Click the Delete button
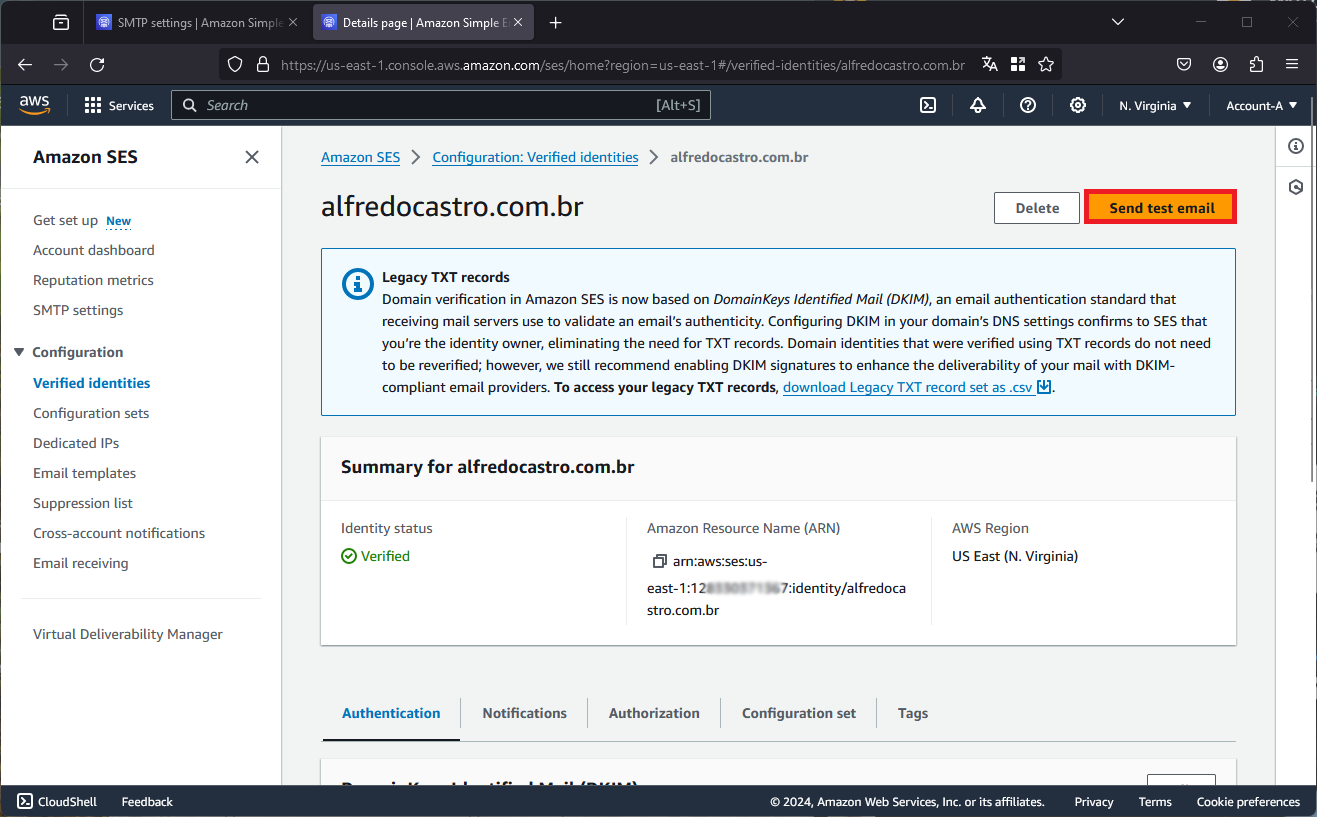The width and height of the screenshot is (1317, 817). [x=1037, y=208]
